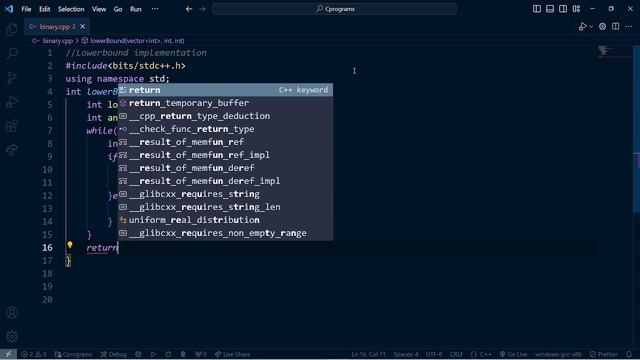
Task: Open the Edit menu
Action: pos(44,9)
